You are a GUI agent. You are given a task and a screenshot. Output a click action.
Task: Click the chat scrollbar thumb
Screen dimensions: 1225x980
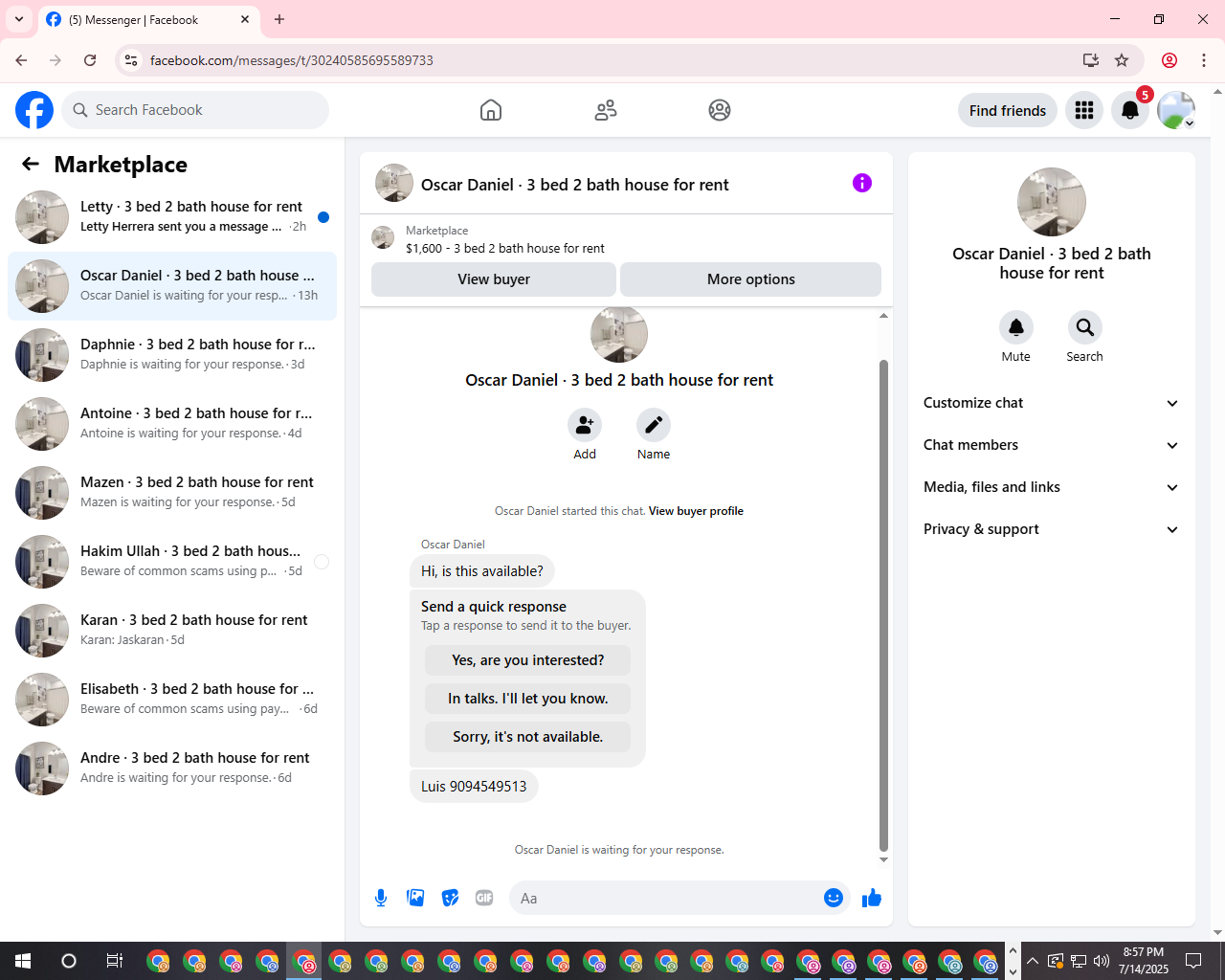coord(883,605)
